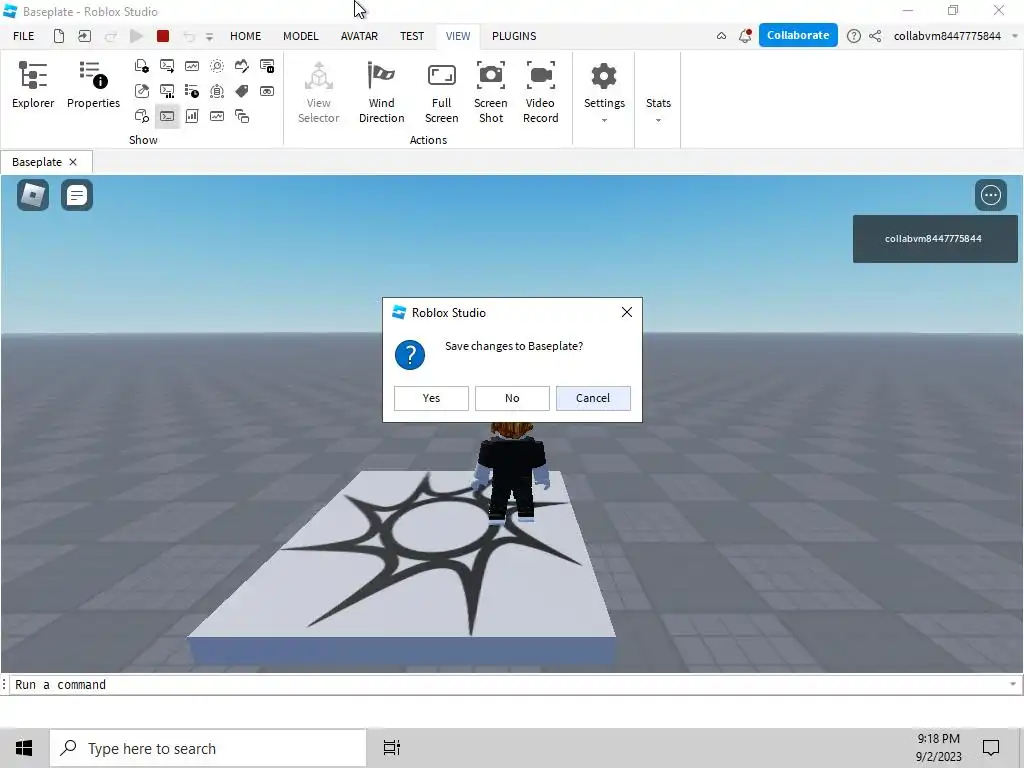Switch to the AVATAR ribbon tab
This screenshot has width=1024, height=768.
coord(359,36)
